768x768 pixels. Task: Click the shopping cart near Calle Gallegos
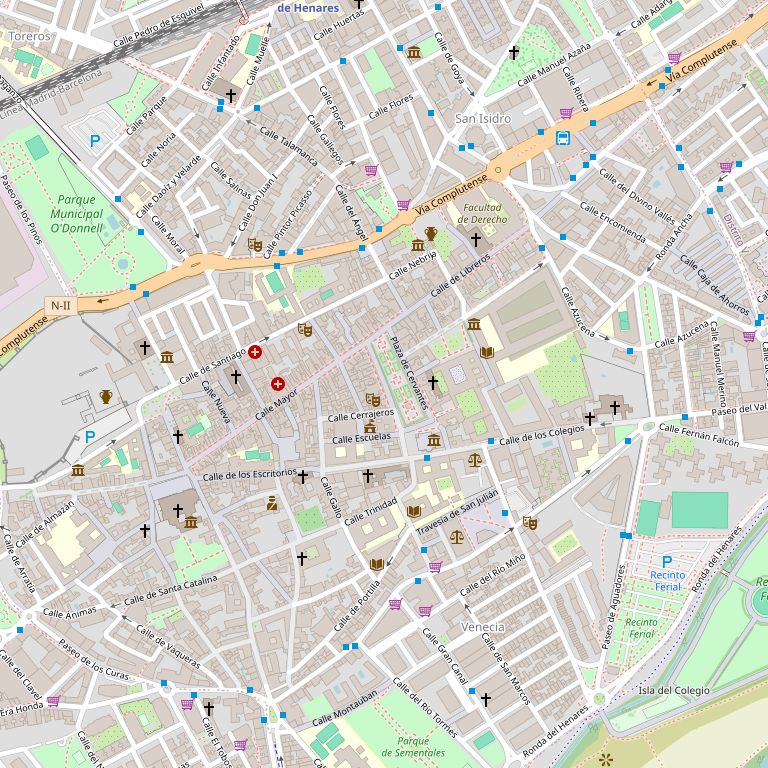pyautogui.click(x=371, y=170)
